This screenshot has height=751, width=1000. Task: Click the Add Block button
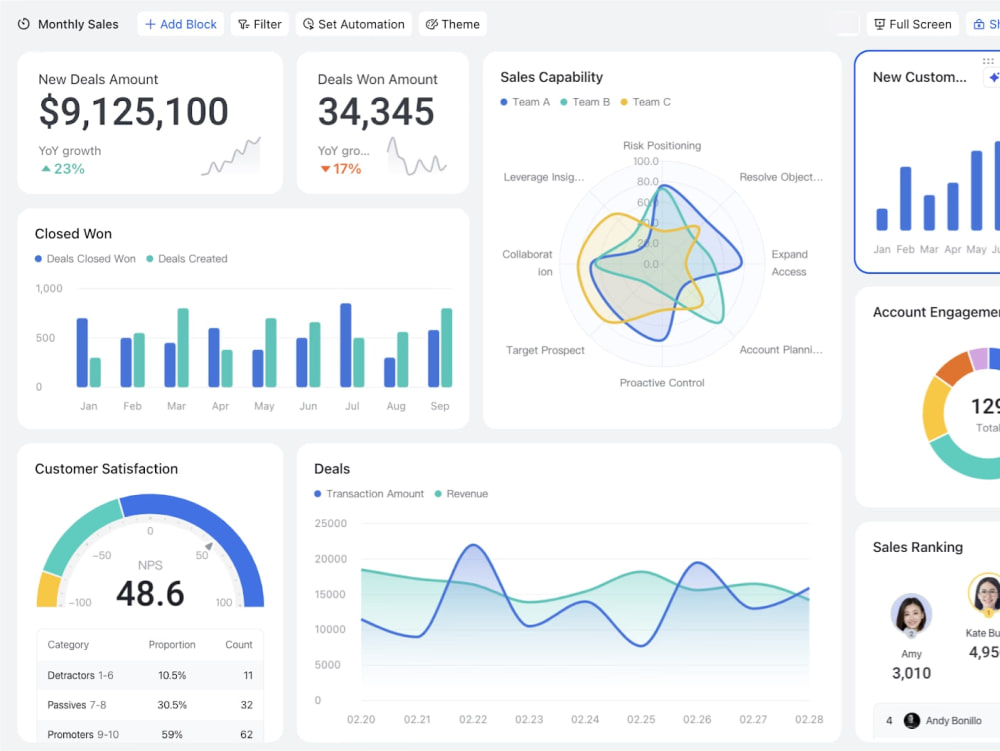[180, 24]
